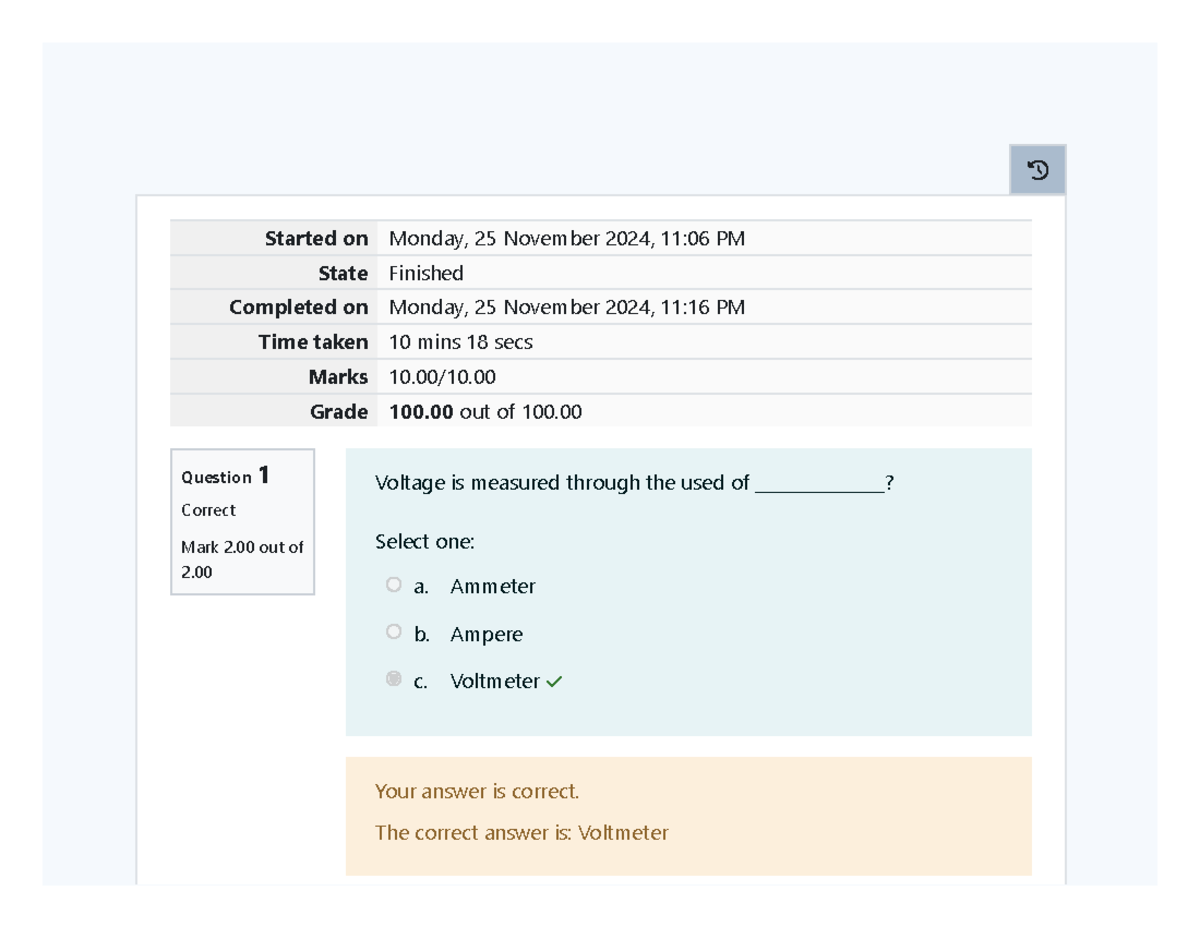The width and height of the screenshot is (1200, 927).
Task: Click the 'Completed on' row label
Action: (x=299, y=307)
